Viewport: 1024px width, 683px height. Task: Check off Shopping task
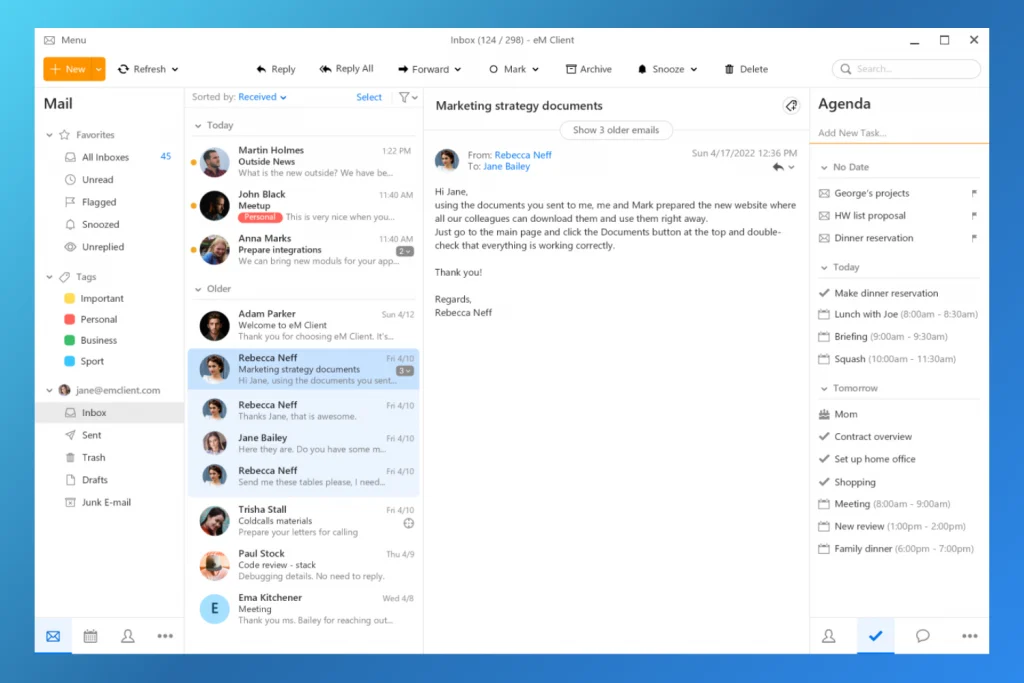tap(824, 482)
